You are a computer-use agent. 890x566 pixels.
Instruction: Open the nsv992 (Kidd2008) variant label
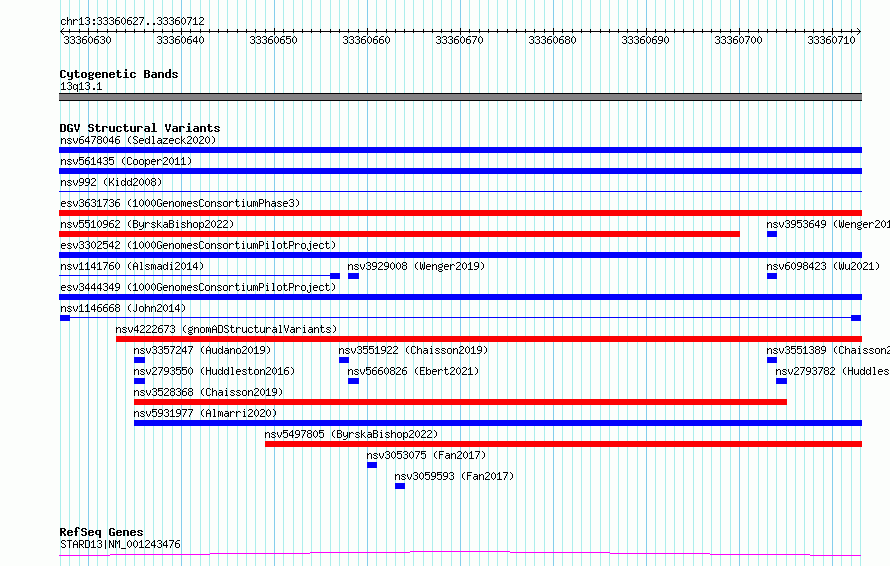pyautogui.click(x=111, y=182)
